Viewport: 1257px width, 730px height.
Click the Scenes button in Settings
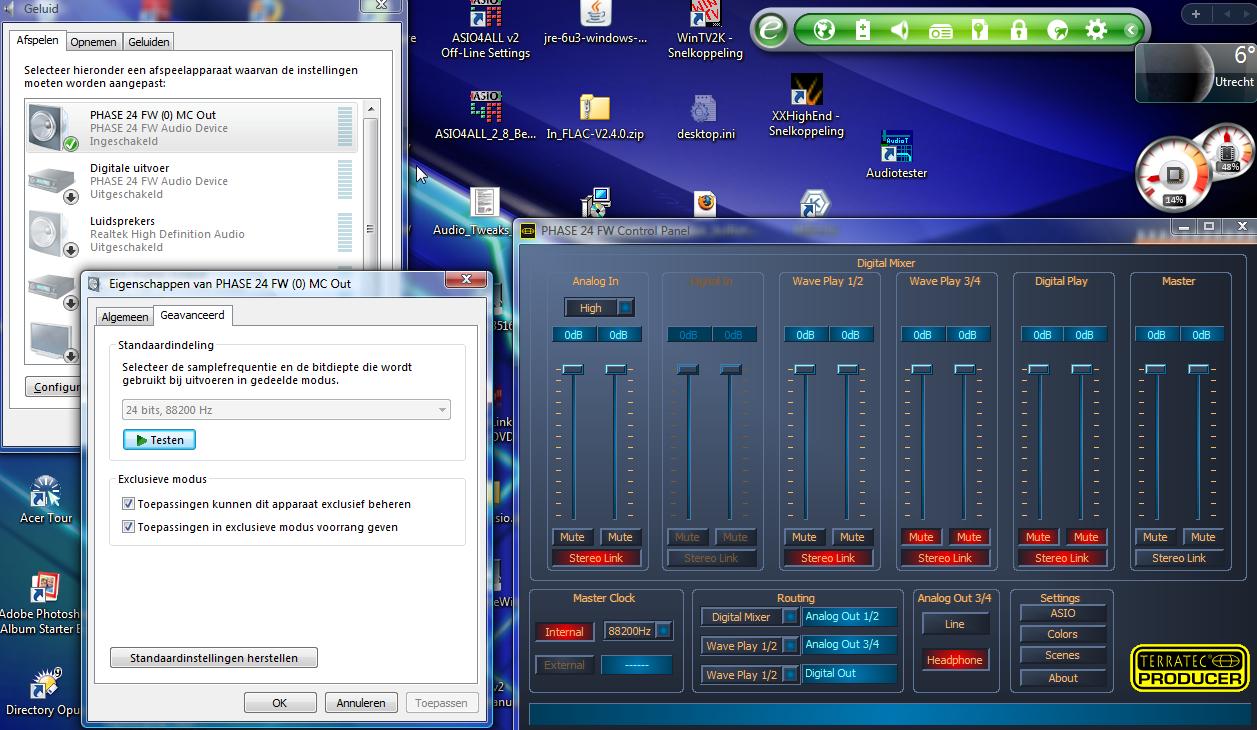(x=1063, y=655)
